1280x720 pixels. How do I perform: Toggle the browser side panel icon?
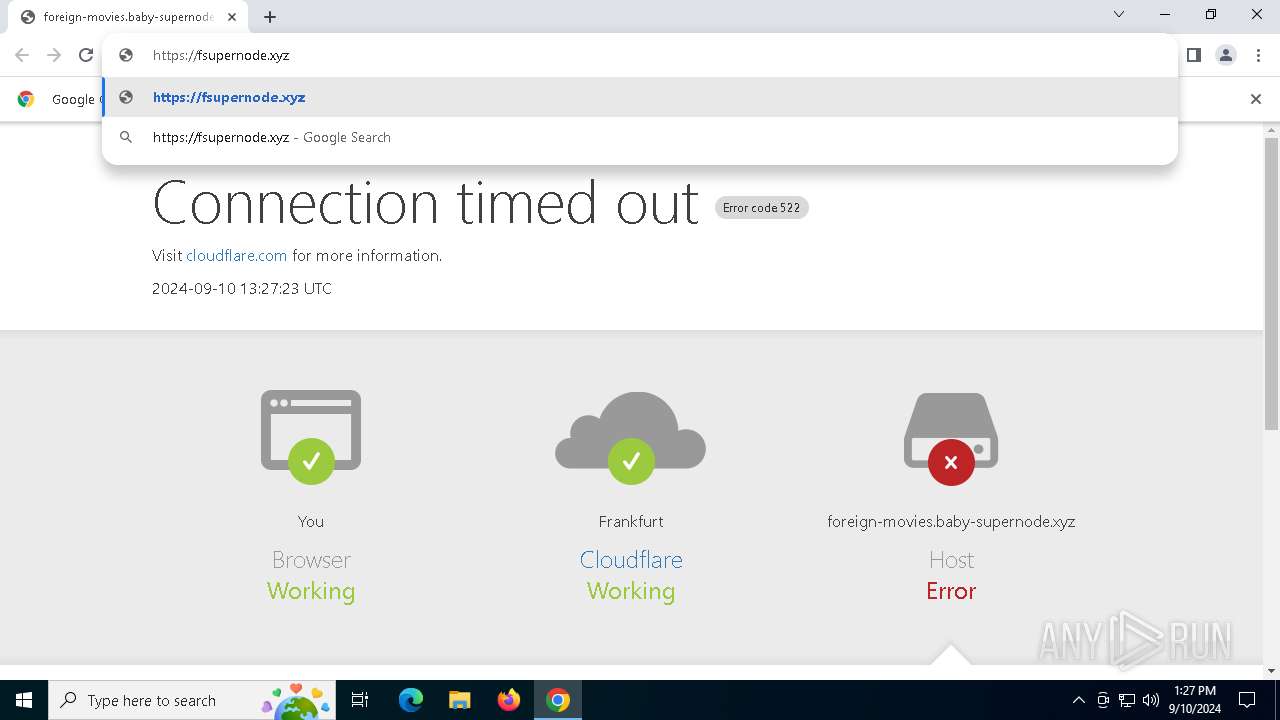tap(1193, 55)
